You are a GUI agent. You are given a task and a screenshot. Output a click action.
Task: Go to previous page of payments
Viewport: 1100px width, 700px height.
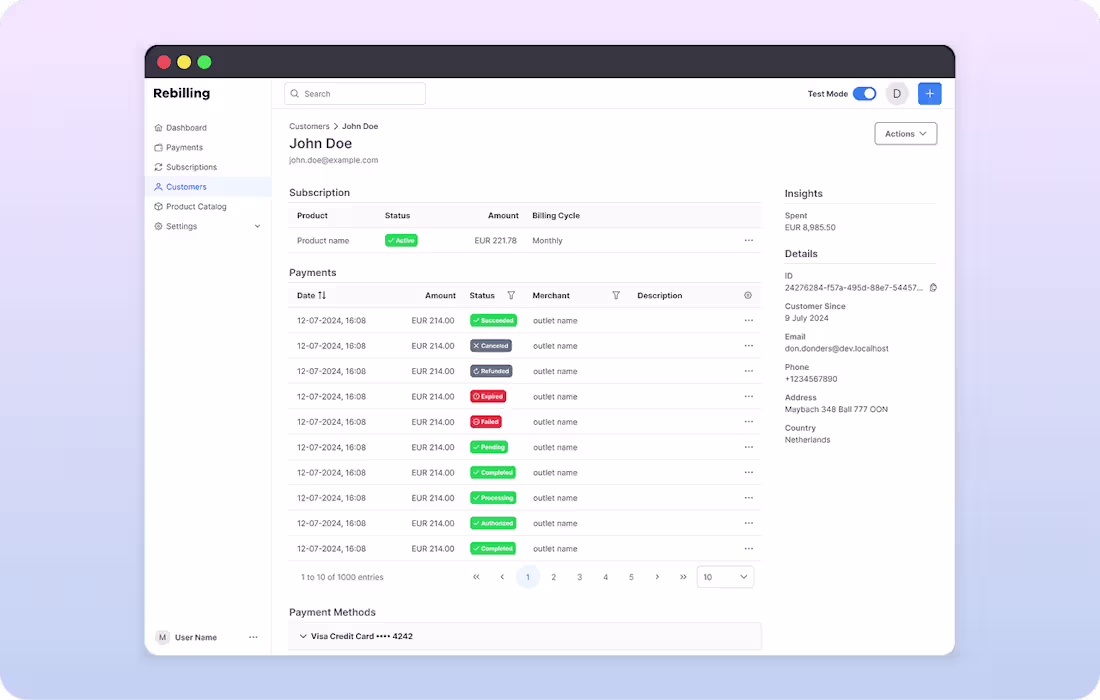point(502,577)
